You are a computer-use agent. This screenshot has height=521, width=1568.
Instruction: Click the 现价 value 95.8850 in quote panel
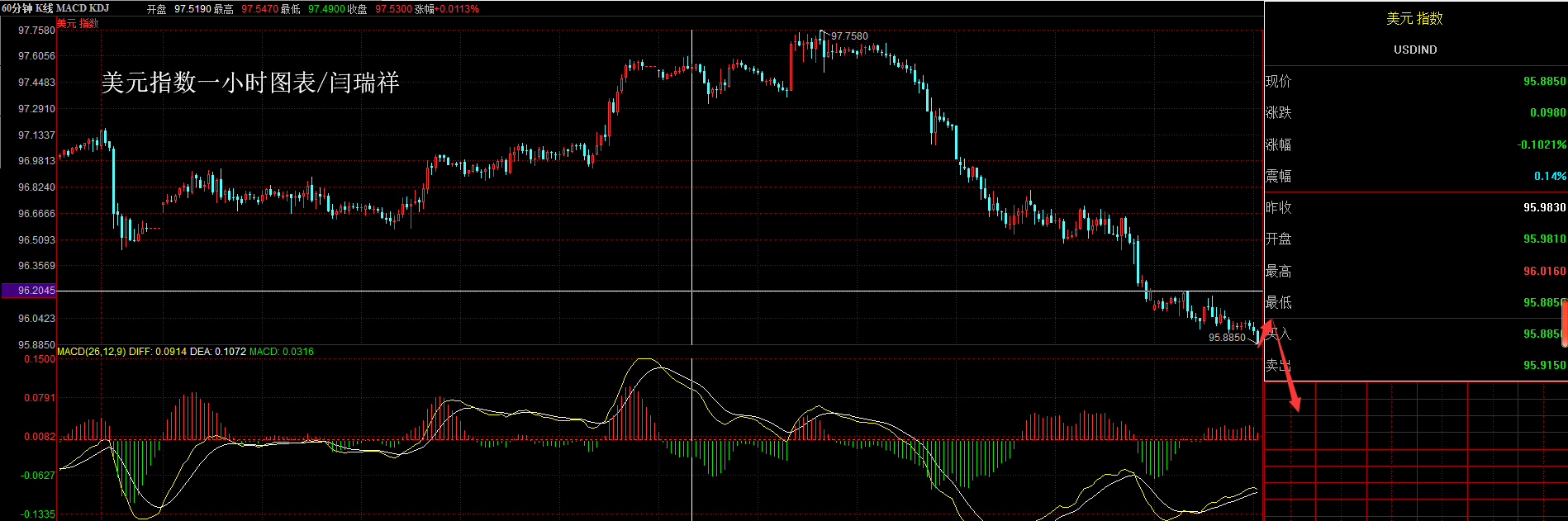click(x=1545, y=82)
